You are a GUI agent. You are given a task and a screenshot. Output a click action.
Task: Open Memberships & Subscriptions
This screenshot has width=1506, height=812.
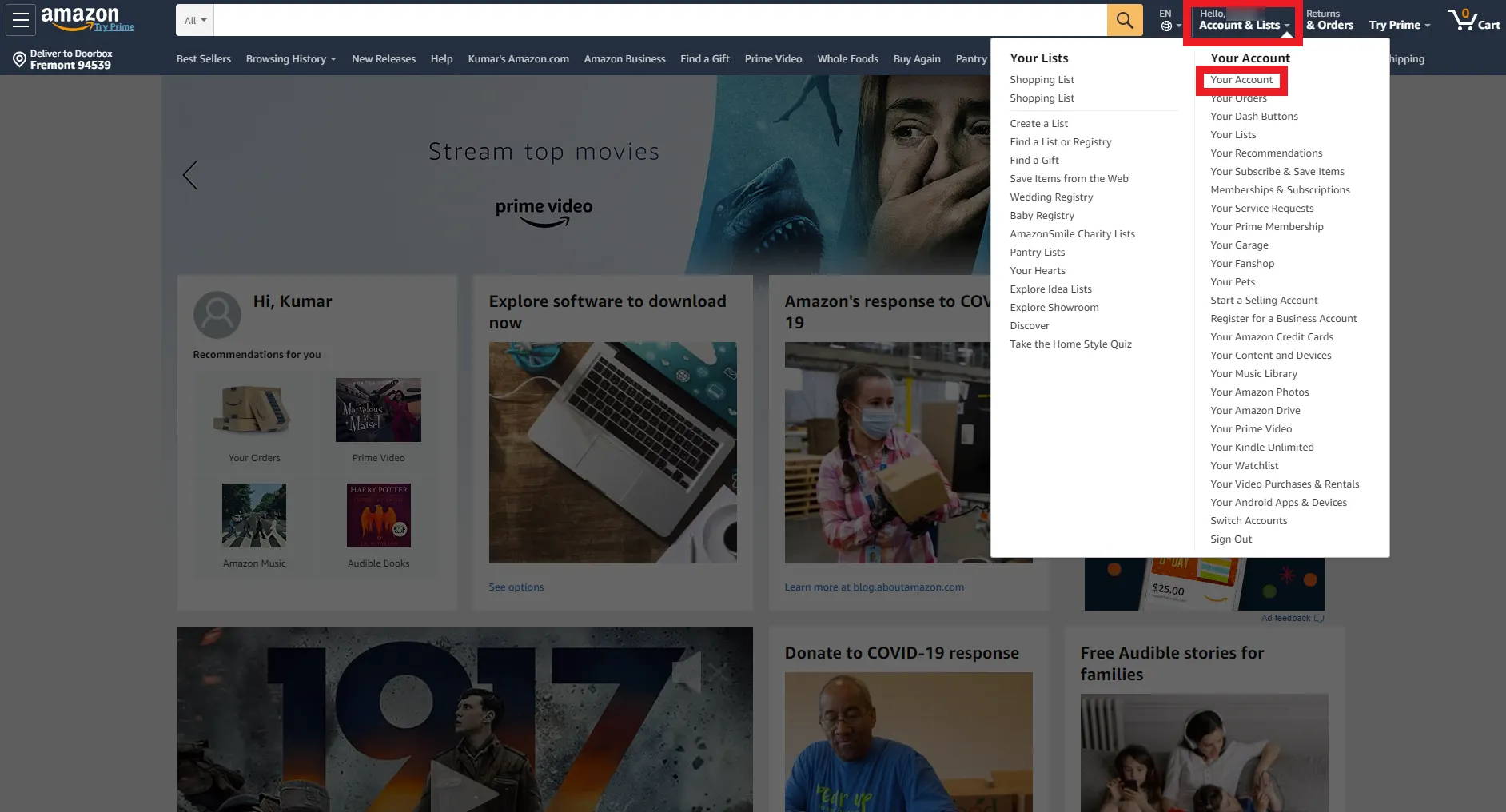point(1280,189)
